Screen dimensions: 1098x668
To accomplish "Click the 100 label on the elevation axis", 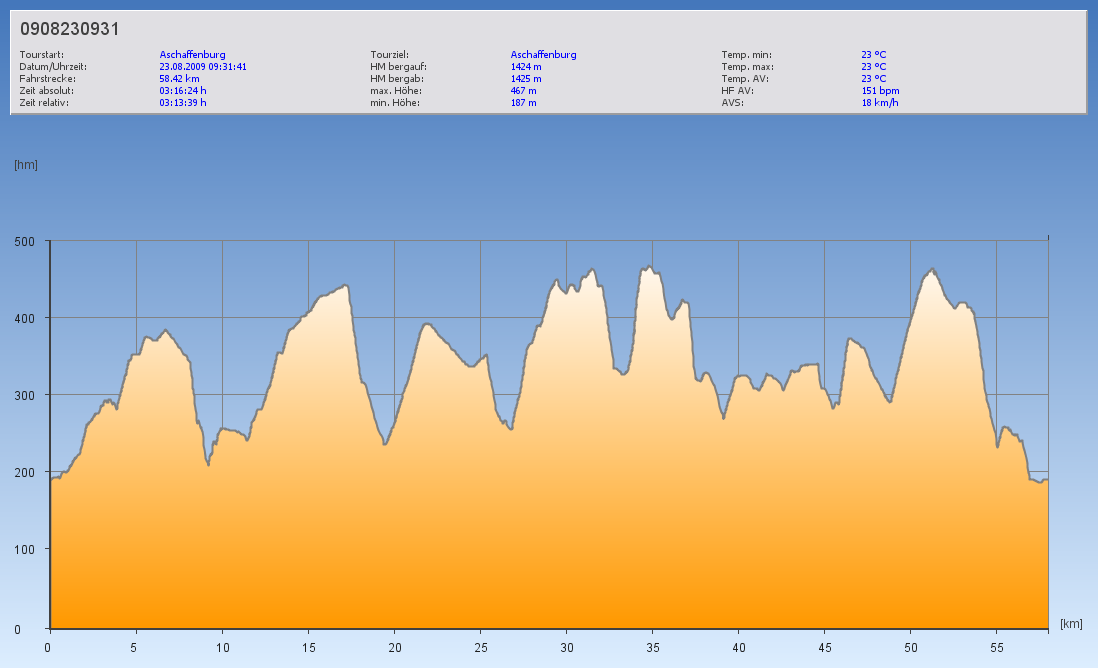I will coord(25,550).
